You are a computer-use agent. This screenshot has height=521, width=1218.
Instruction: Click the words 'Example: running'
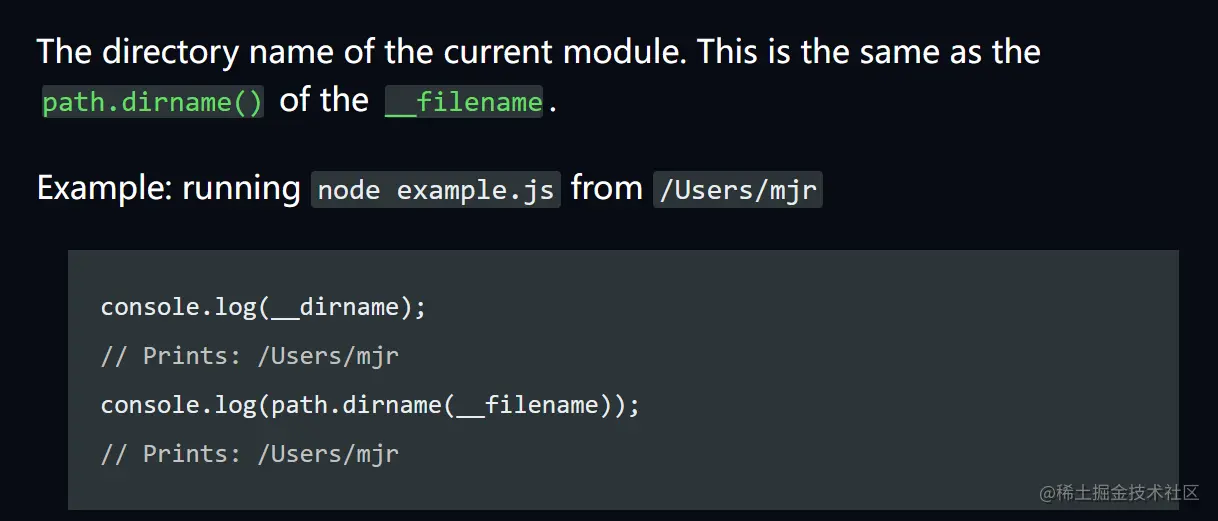click(x=168, y=189)
